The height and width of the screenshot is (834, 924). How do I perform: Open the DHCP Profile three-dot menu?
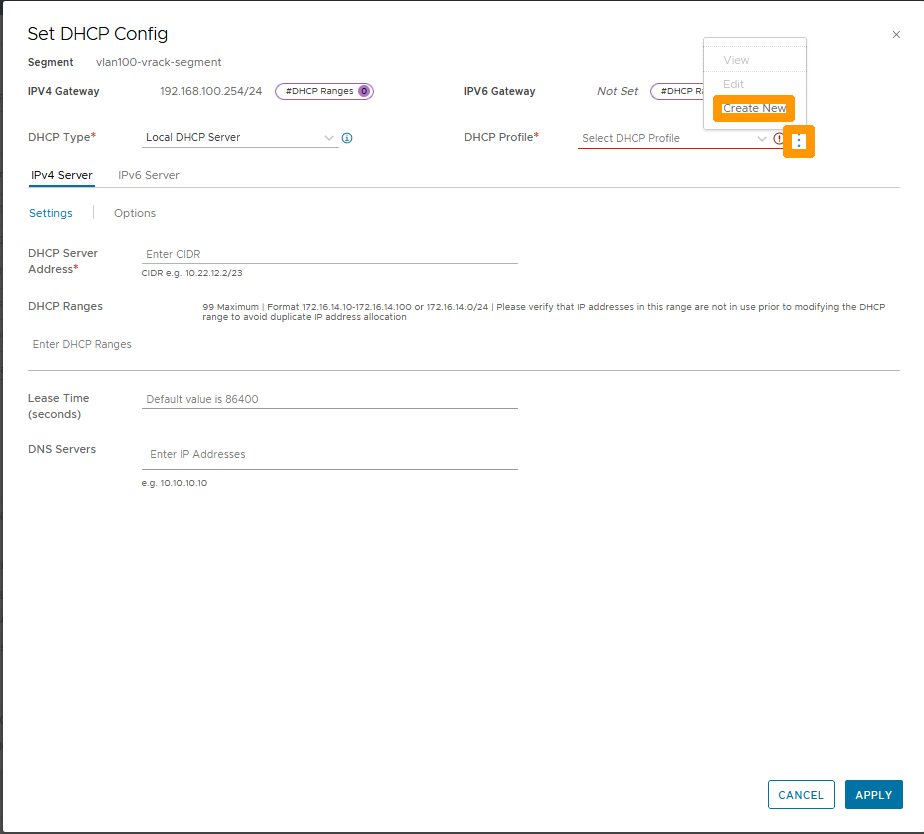(798, 141)
